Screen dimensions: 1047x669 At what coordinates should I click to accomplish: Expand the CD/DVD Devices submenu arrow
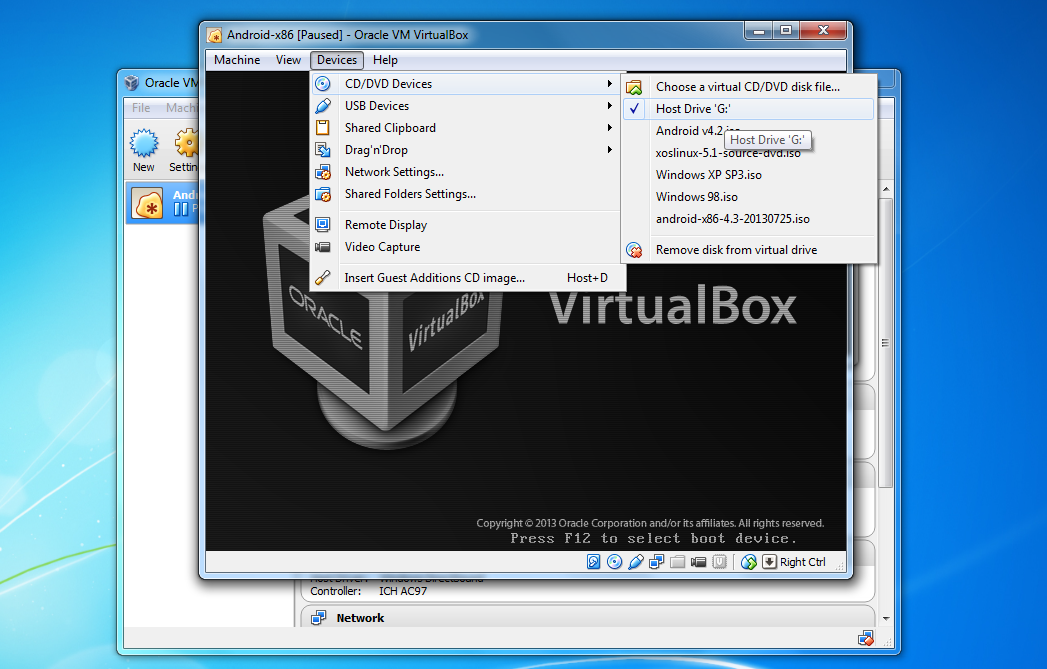pos(610,83)
